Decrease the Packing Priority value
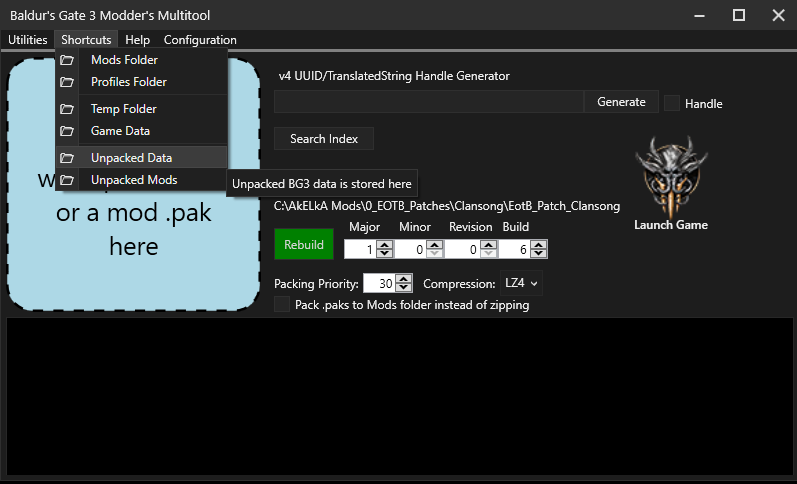The image size is (797, 484). (404, 288)
